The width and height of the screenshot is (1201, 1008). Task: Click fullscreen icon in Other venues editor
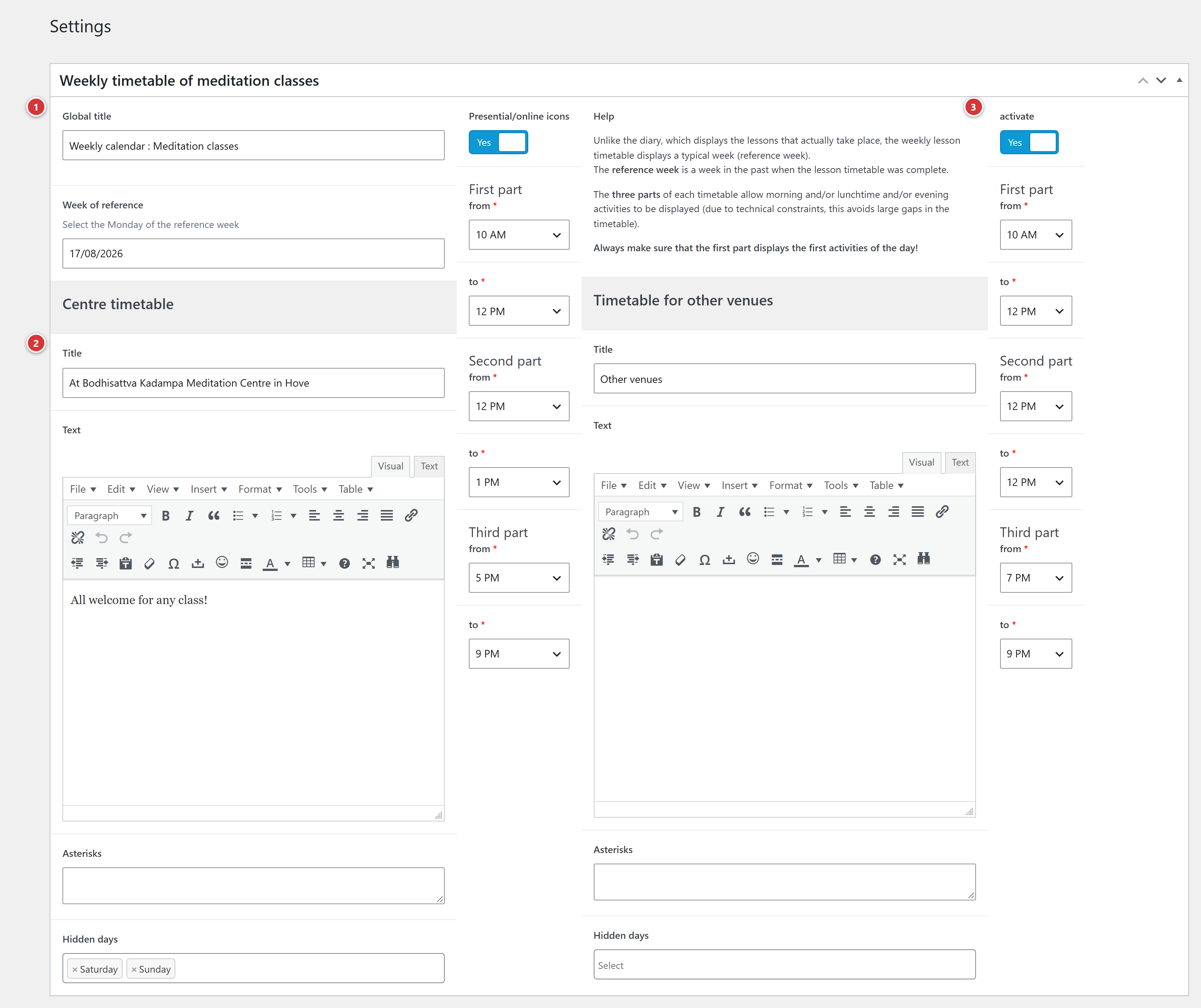[x=900, y=560]
